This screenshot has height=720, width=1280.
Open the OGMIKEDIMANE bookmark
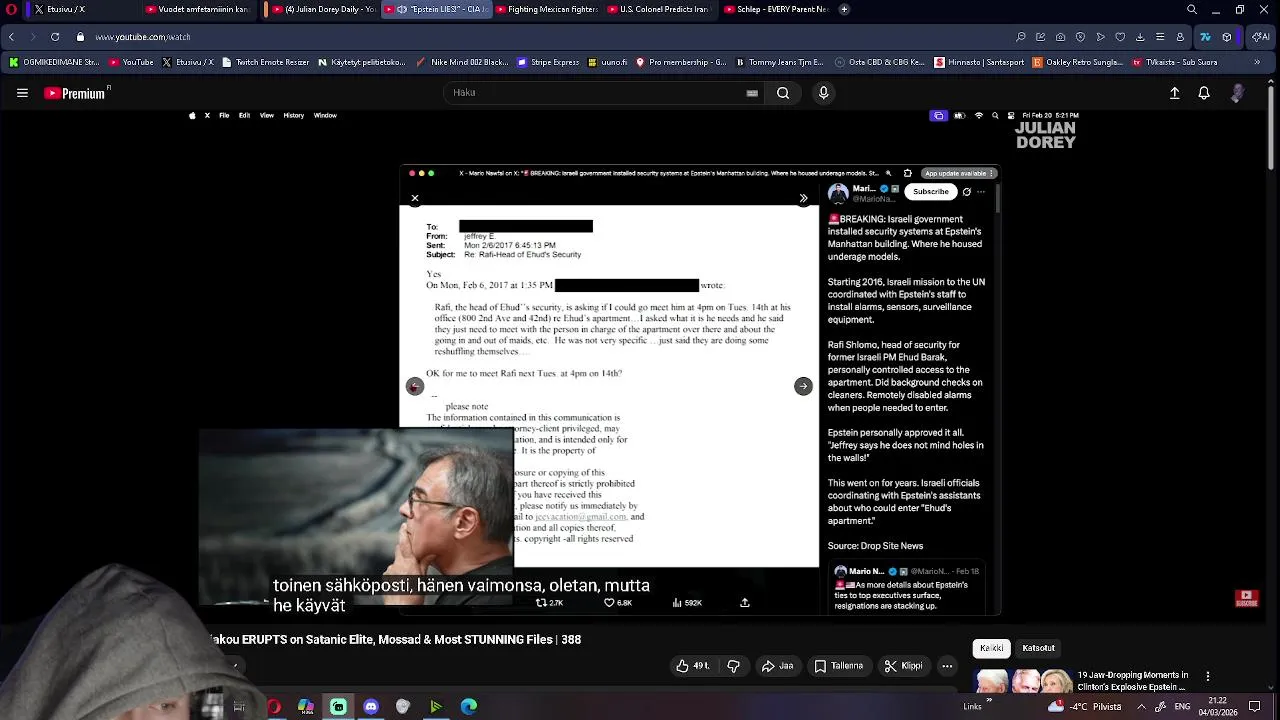[55, 62]
